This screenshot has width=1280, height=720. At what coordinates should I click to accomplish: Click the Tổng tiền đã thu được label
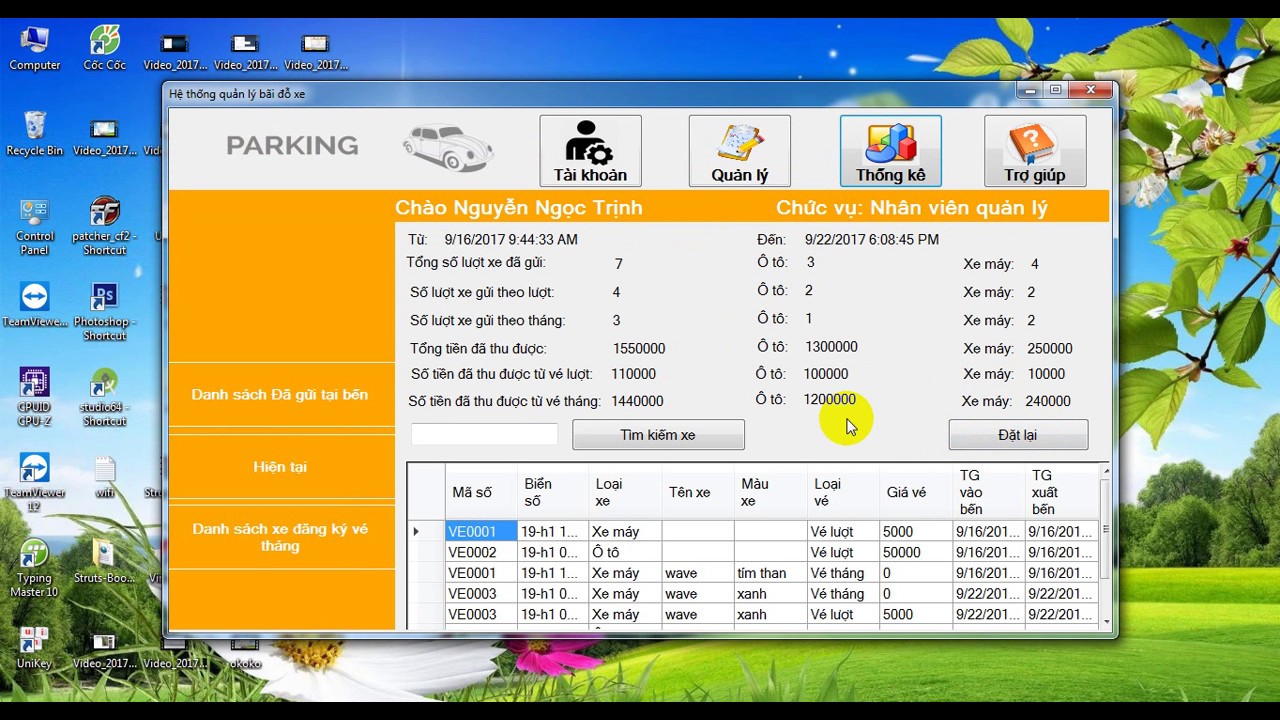[479, 349]
